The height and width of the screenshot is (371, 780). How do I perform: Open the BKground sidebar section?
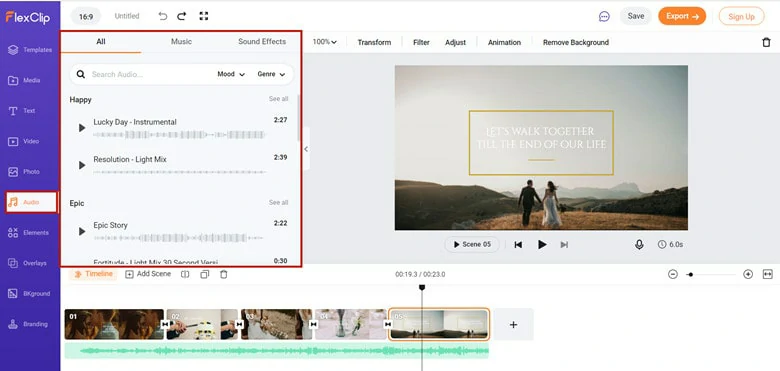[30, 293]
